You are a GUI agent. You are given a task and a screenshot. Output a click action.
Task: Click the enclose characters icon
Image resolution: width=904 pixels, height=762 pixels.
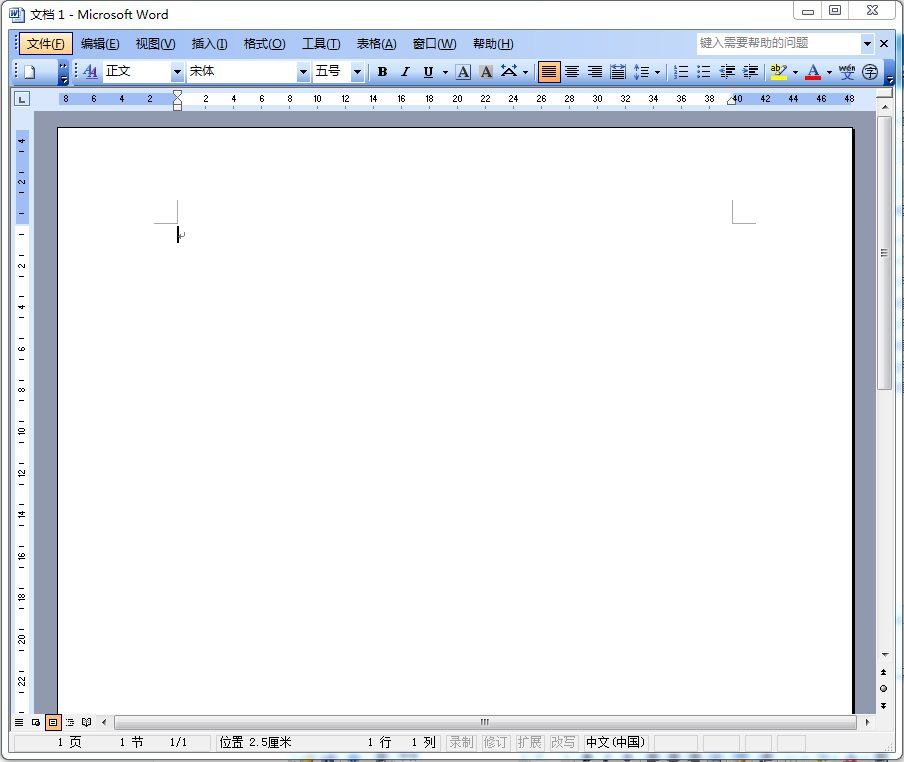tap(869, 72)
